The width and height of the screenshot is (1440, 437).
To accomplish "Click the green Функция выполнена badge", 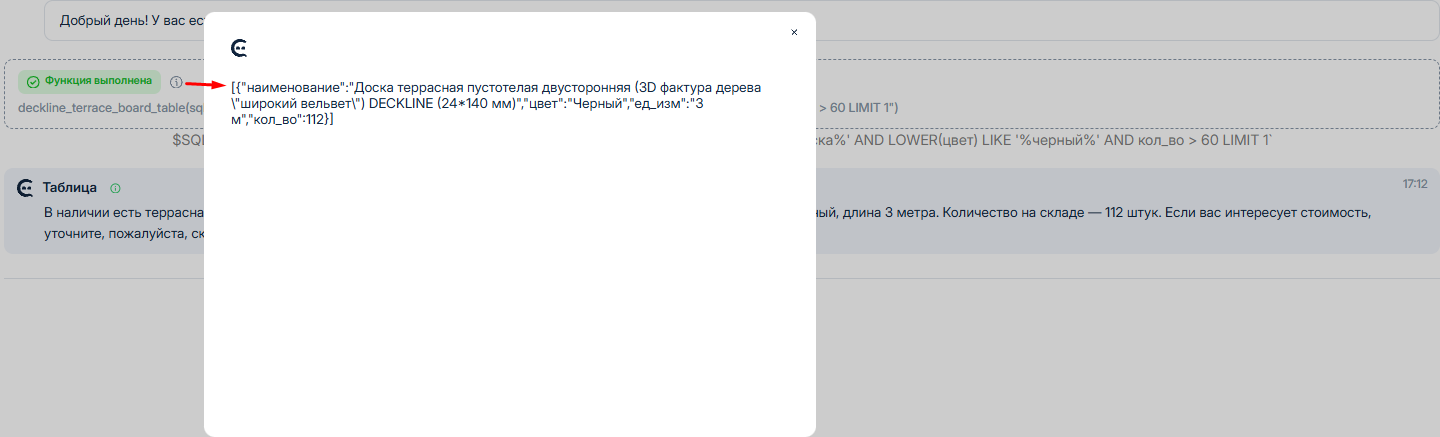I will coord(90,81).
